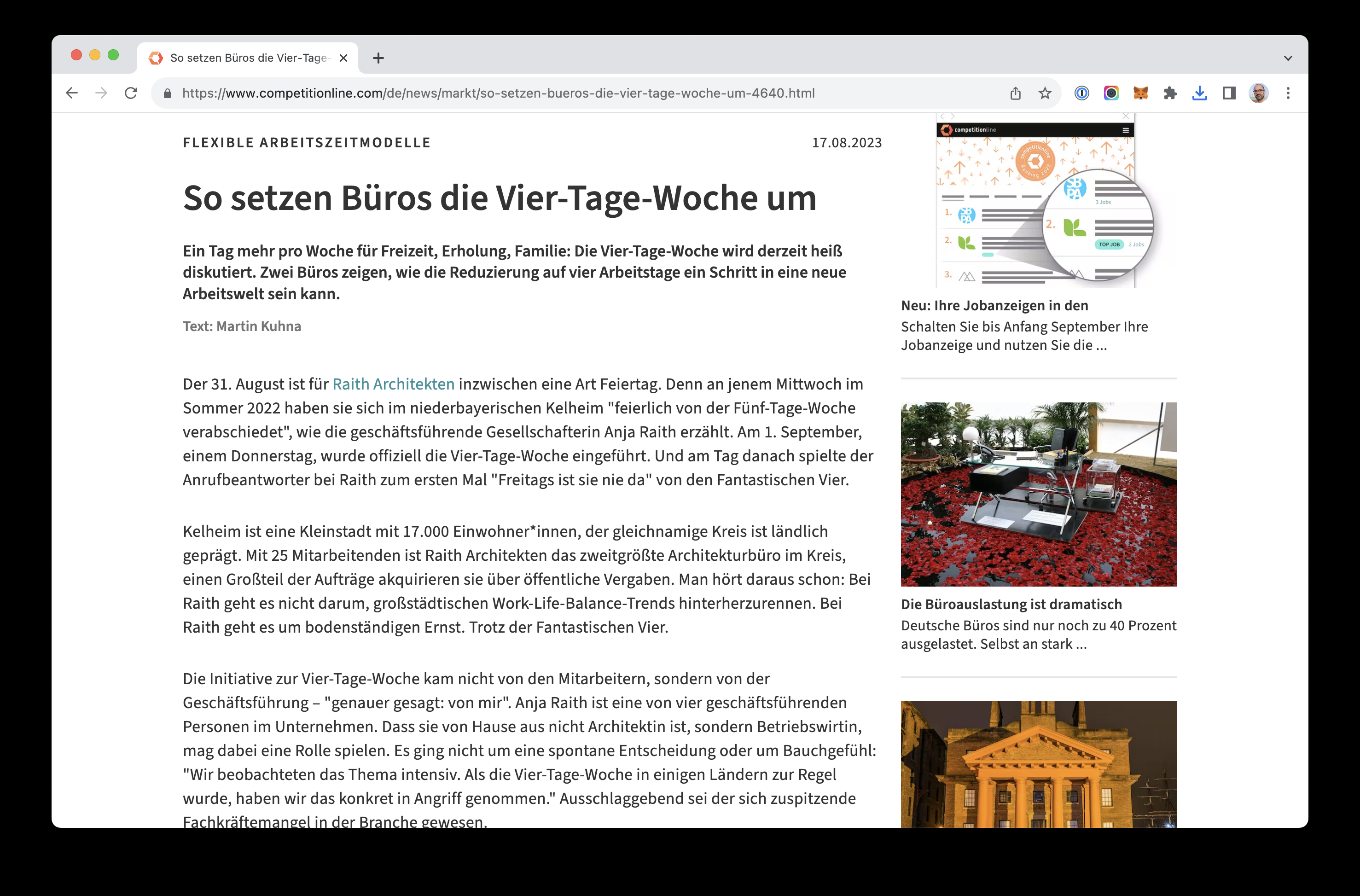The width and height of the screenshot is (1360, 896).
Task: Show downloads via the download arrow icon
Action: point(1199,93)
